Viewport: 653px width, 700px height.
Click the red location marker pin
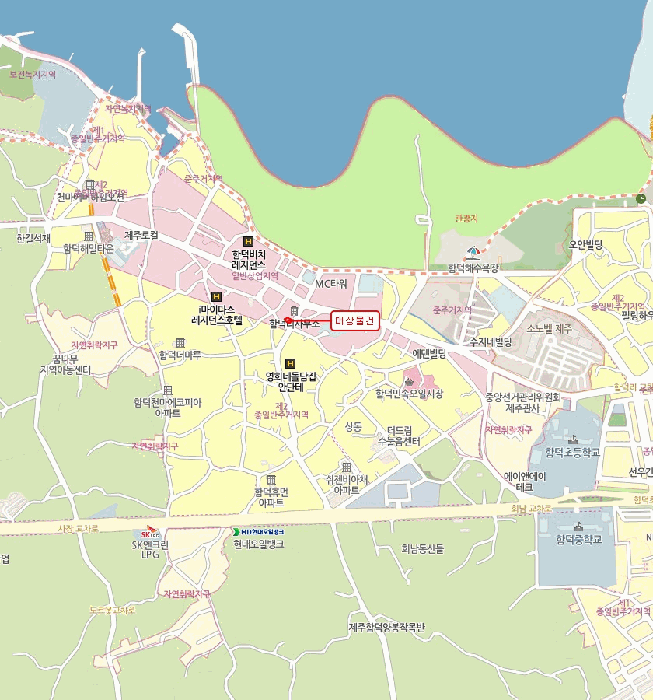pos(288,321)
